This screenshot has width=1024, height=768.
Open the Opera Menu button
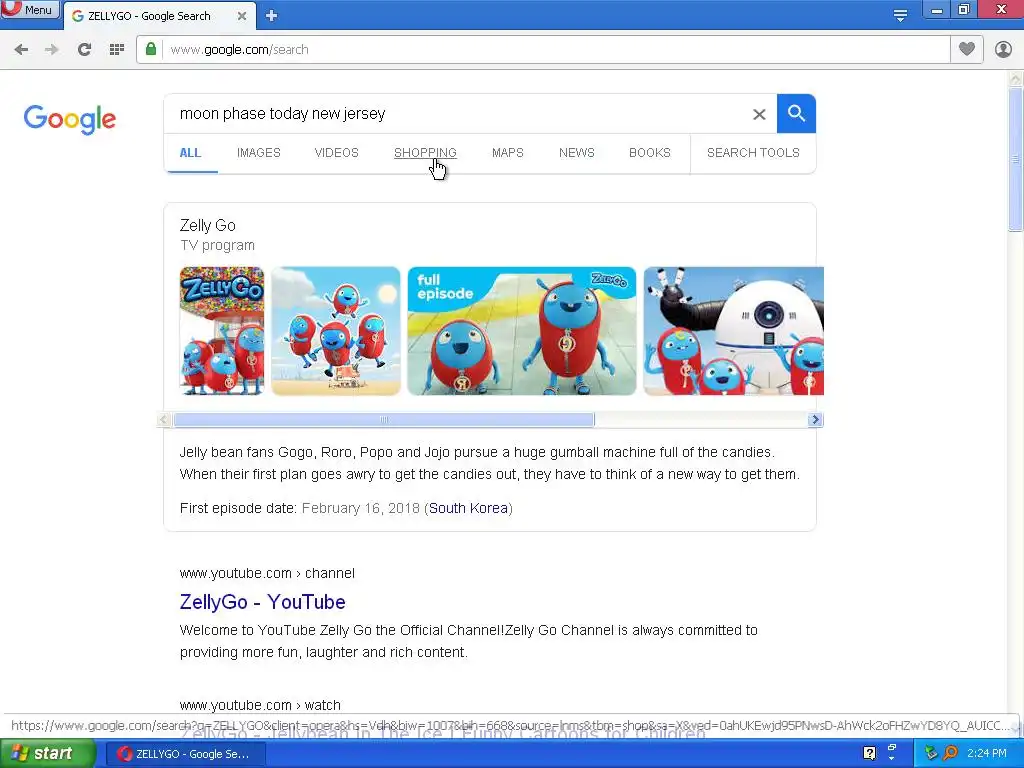[x=30, y=10]
